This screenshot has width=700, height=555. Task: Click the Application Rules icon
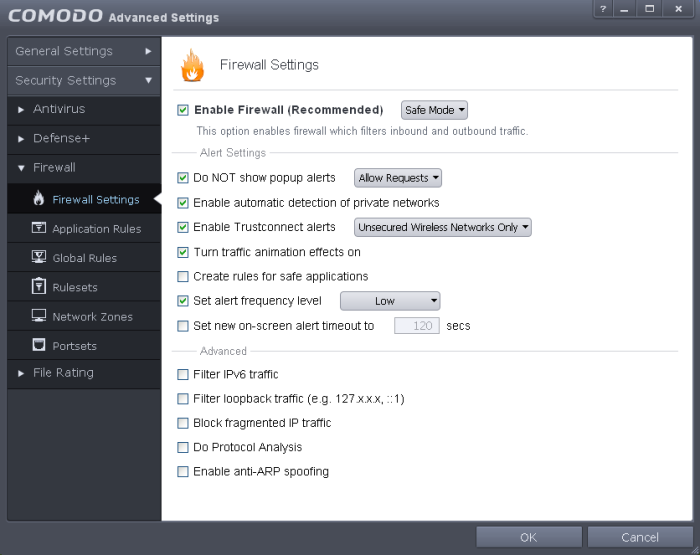(x=39, y=228)
